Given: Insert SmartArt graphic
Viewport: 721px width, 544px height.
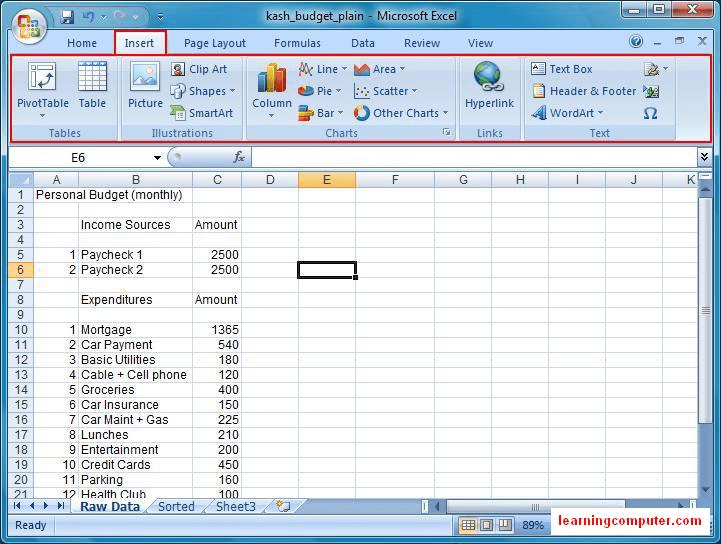Looking at the screenshot, I should [202, 113].
